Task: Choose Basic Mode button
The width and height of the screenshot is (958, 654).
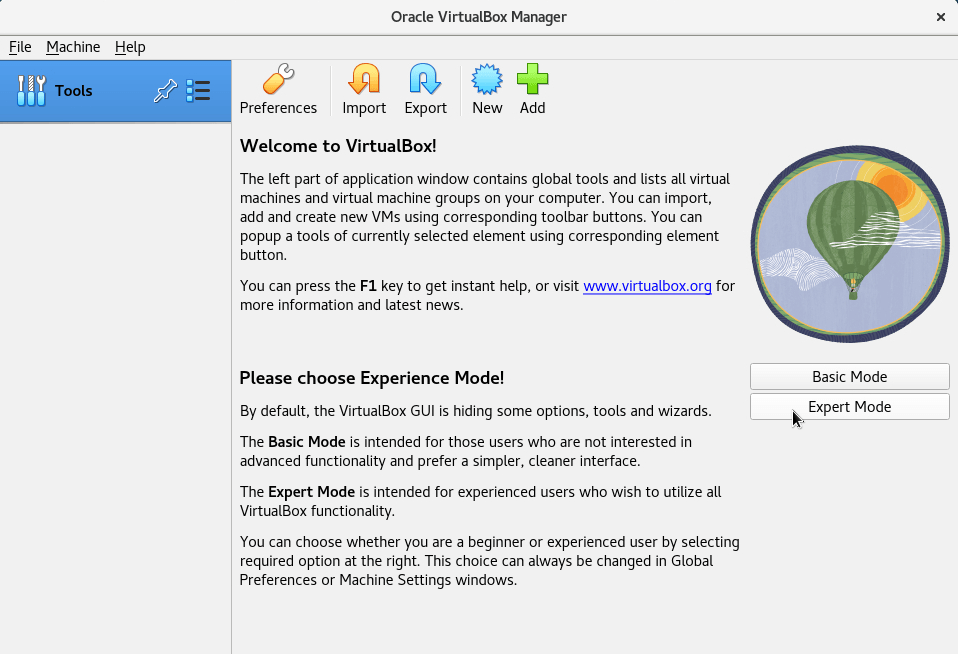Action: (849, 377)
